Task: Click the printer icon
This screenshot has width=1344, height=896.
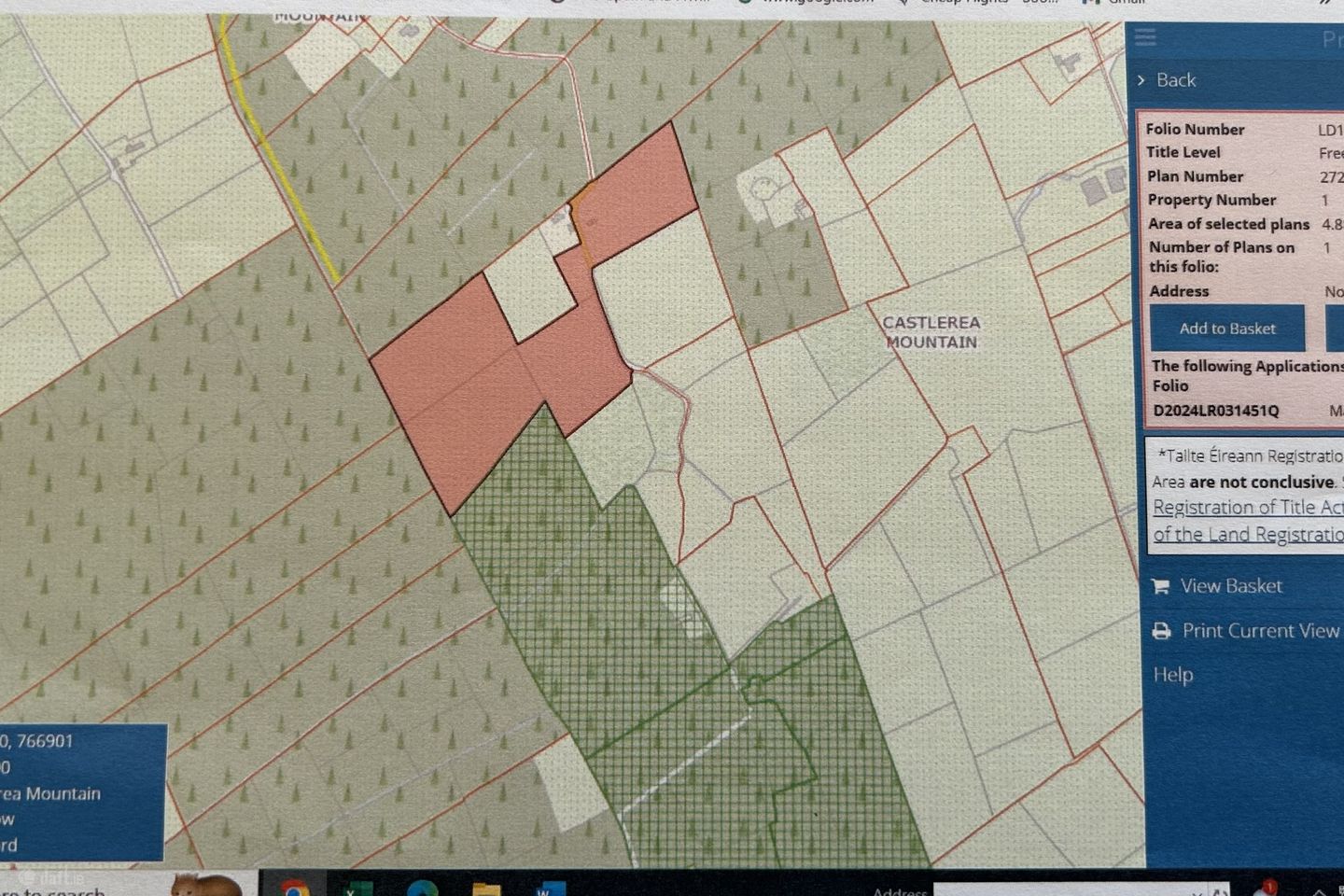Action: coord(1161,632)
